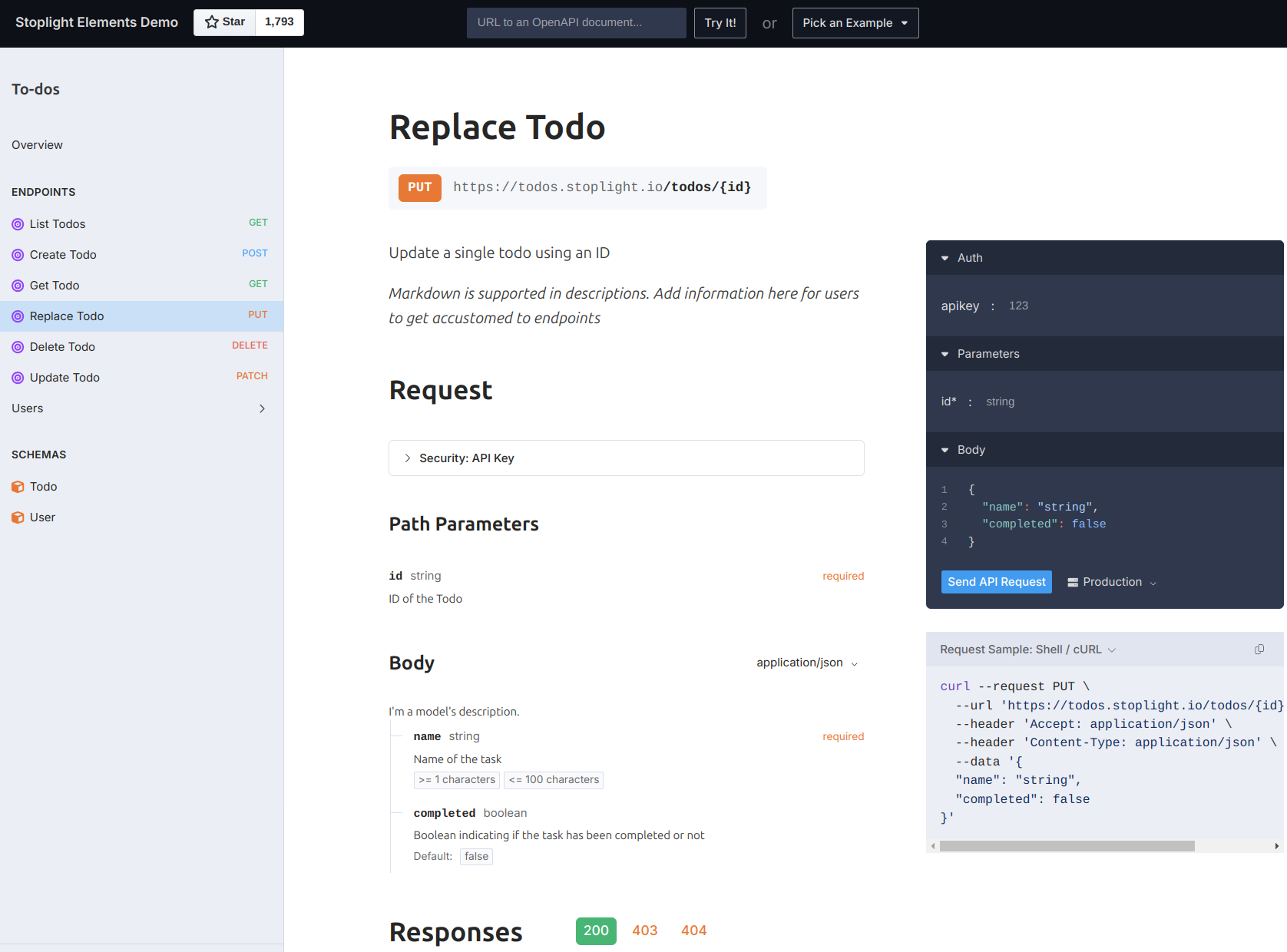
Task: Expand the Users sidebar group
Action: 141,408
